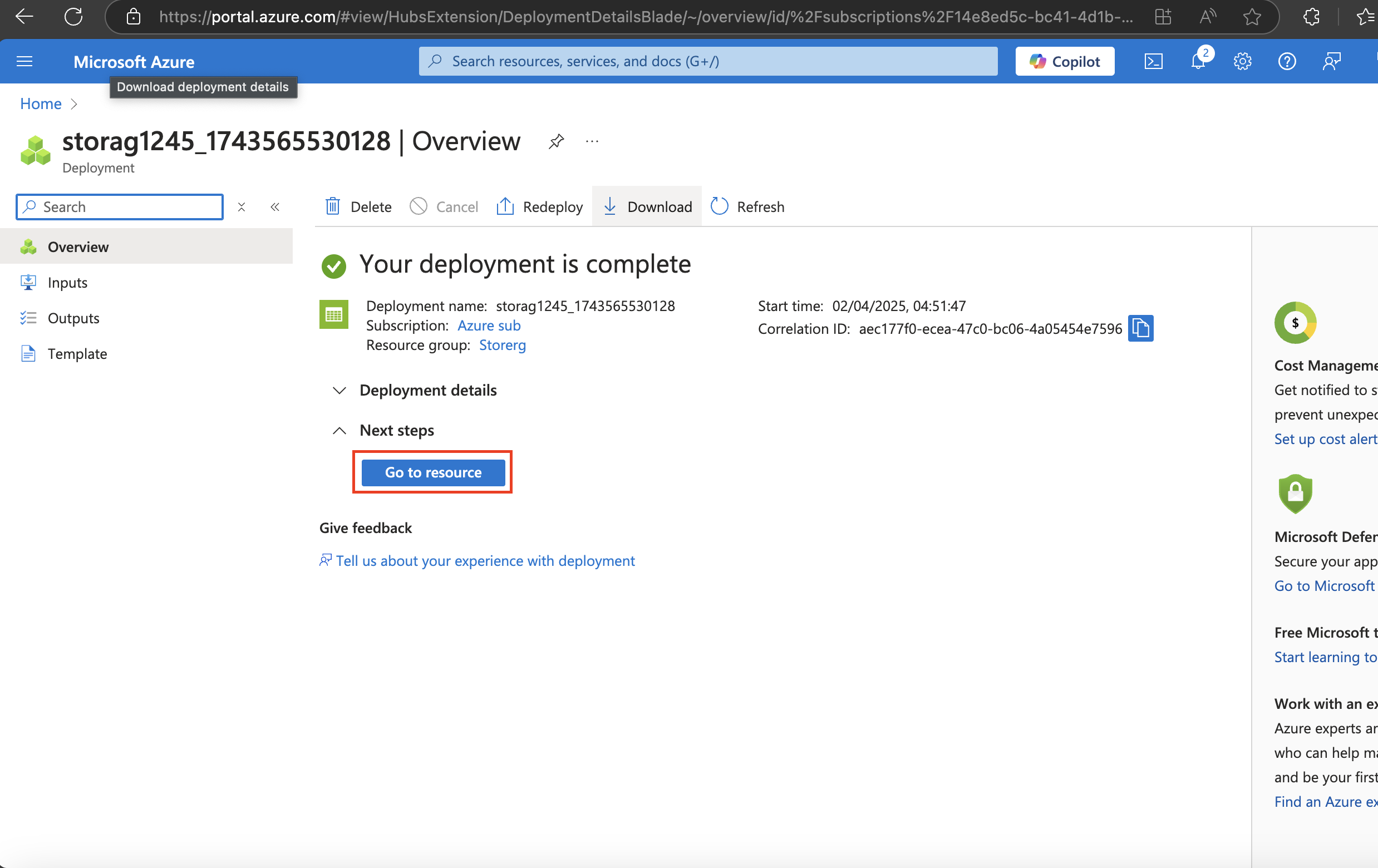Click deployment name value storag1245_1743565530128
This screenshot has height=868, width=1378.
point(585,306)
